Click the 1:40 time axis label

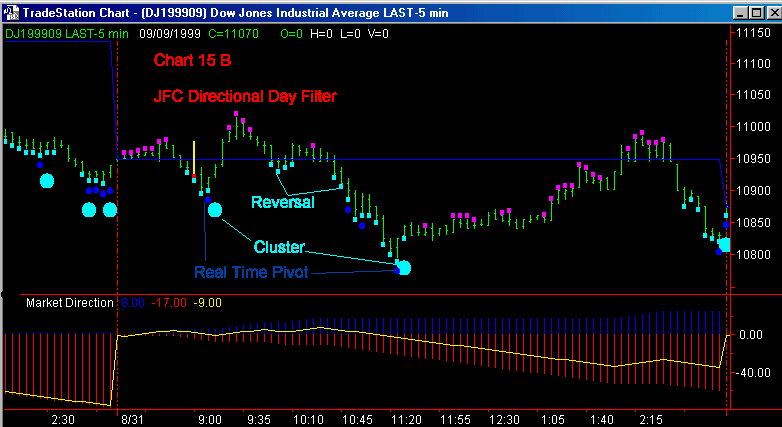tap(601, 420)
